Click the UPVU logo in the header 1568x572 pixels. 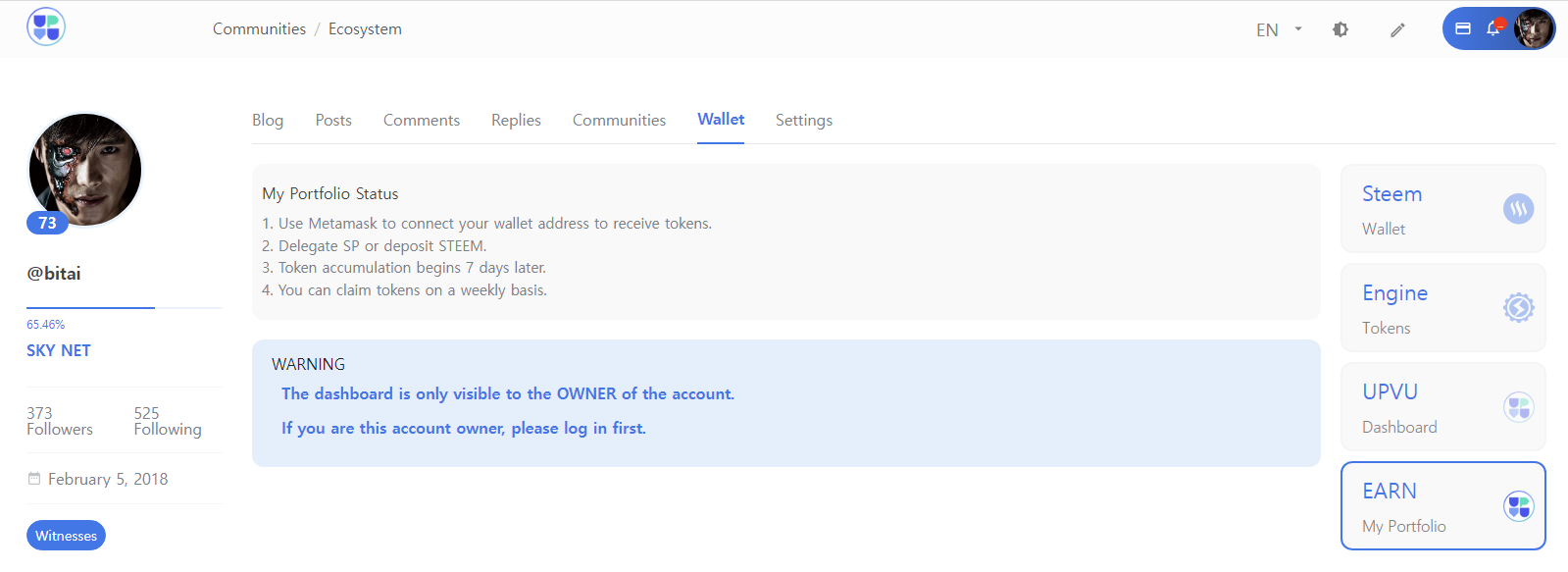point(46,27)
